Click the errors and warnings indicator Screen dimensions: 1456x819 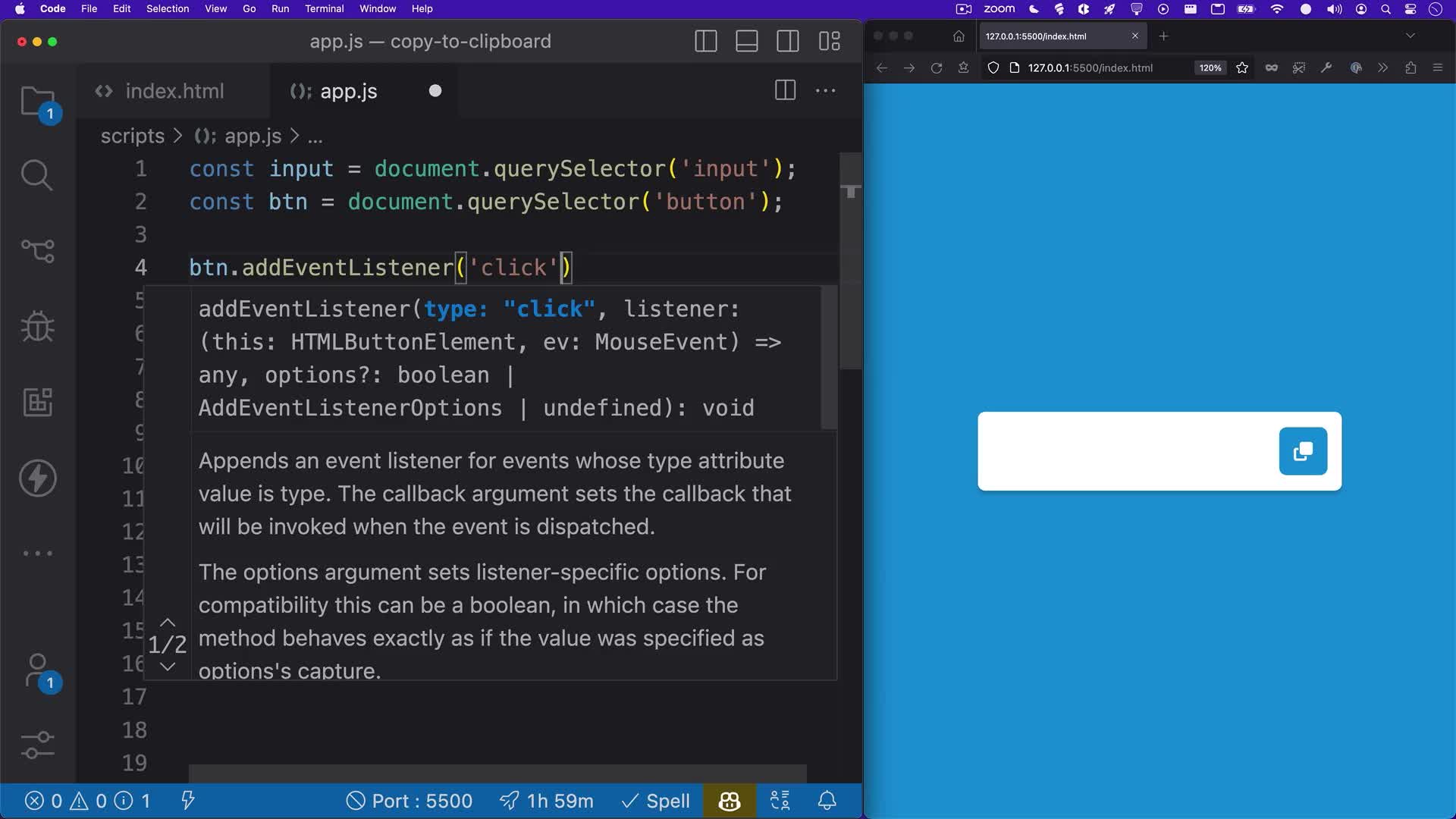(x=86, y=800)
